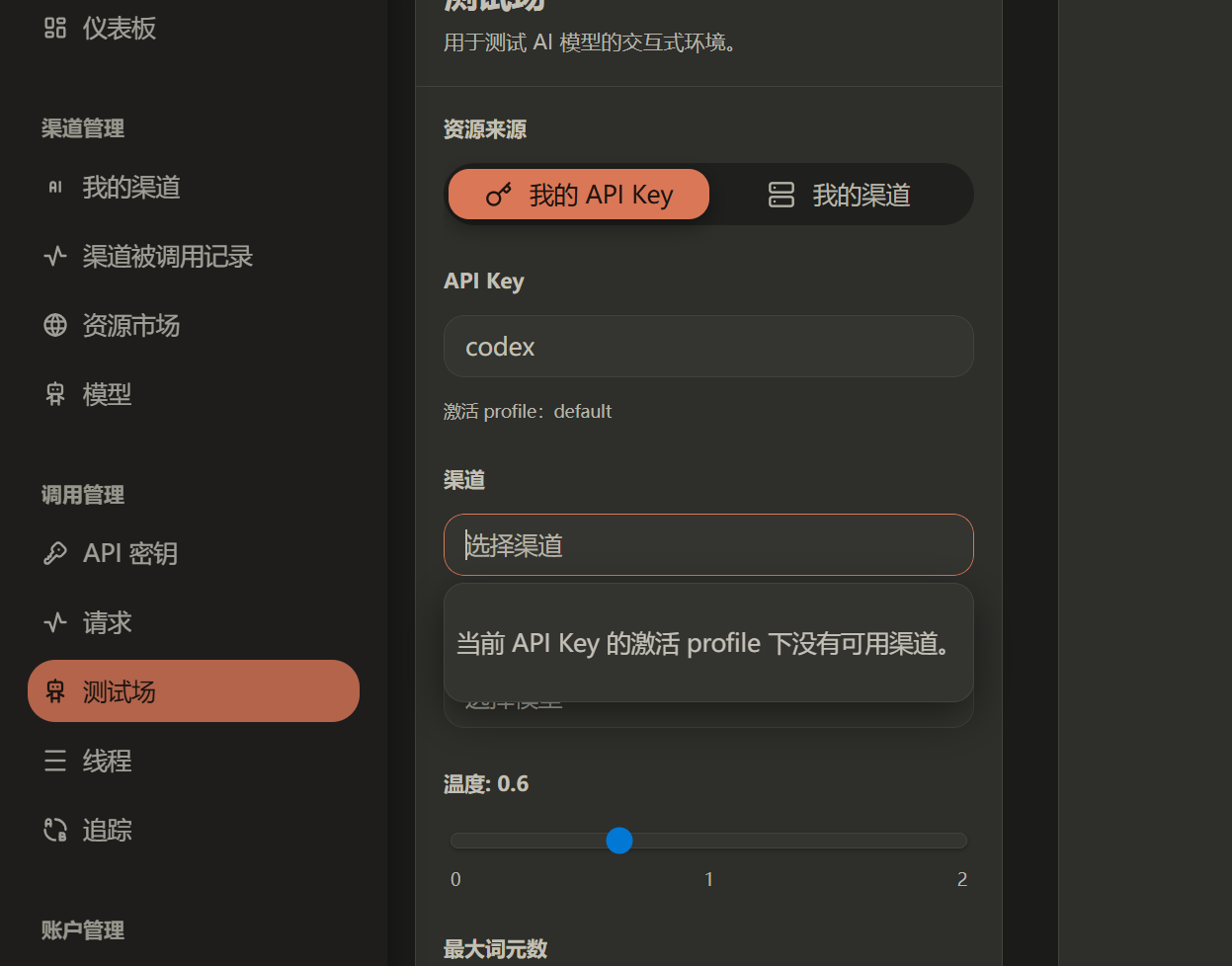Image resolution: width=1232 pixels, height=966 pixels.
Task: Go to 渠道被调用记录 page
Action: (194, 256)
